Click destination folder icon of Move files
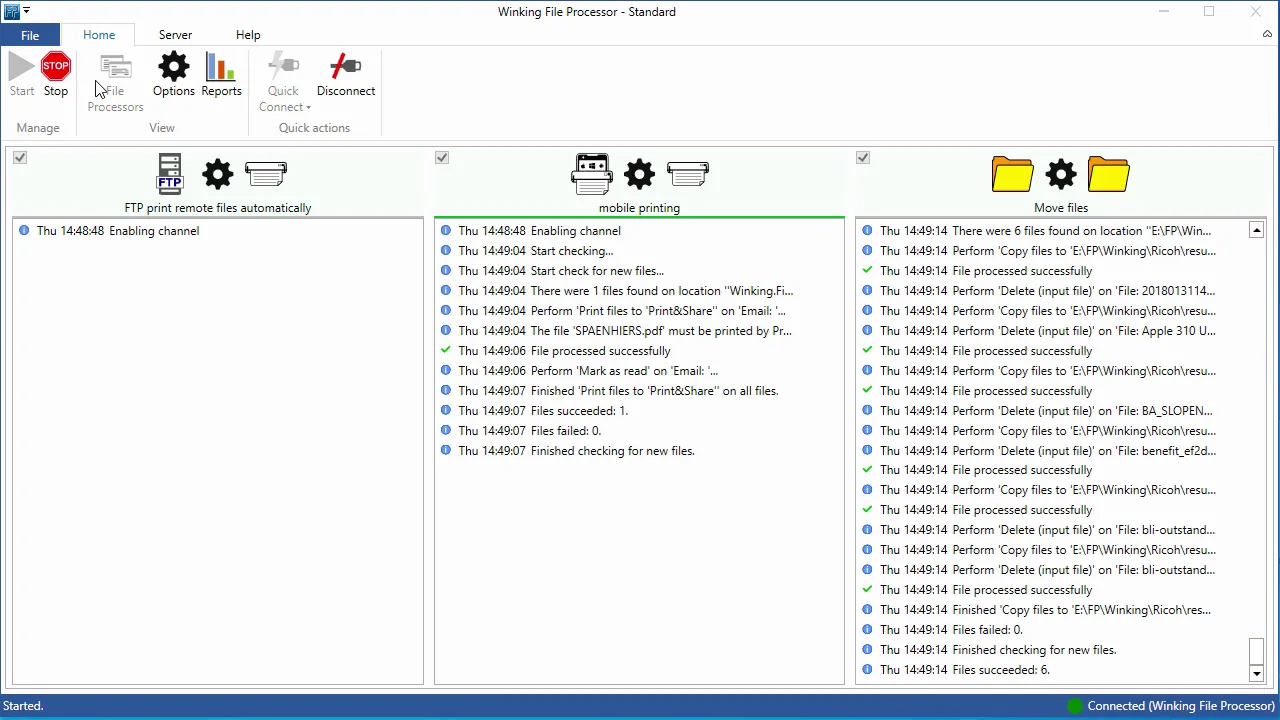 click(1109, 174)
